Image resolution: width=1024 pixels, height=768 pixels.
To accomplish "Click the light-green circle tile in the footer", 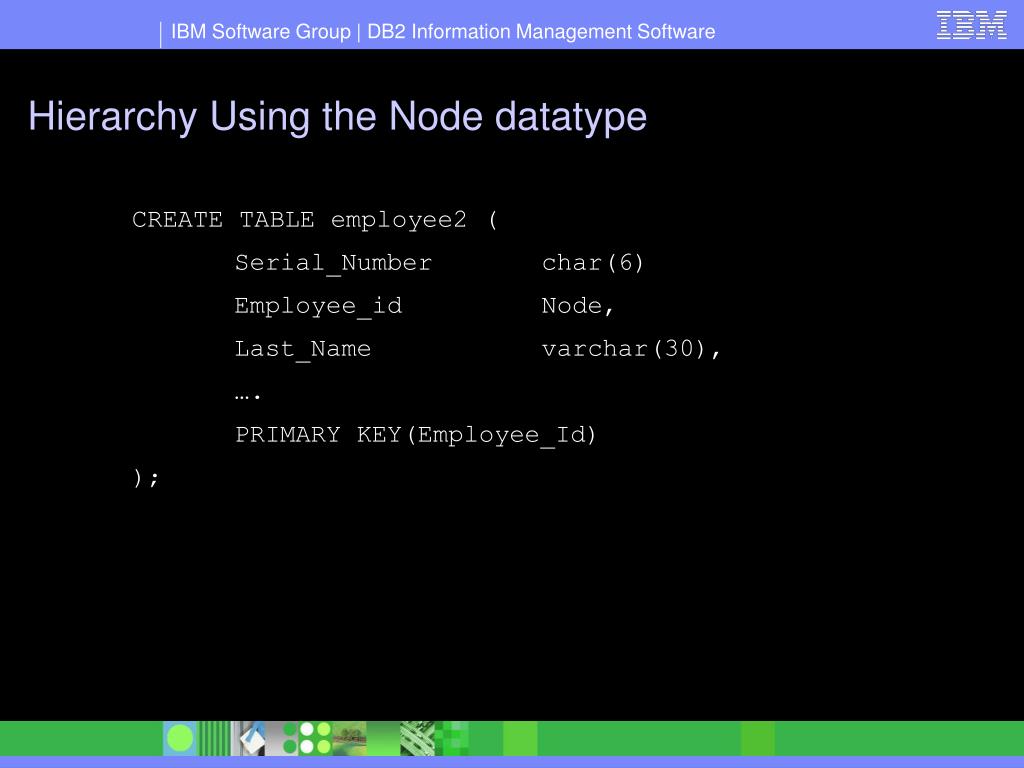I will tap(180, 739).
